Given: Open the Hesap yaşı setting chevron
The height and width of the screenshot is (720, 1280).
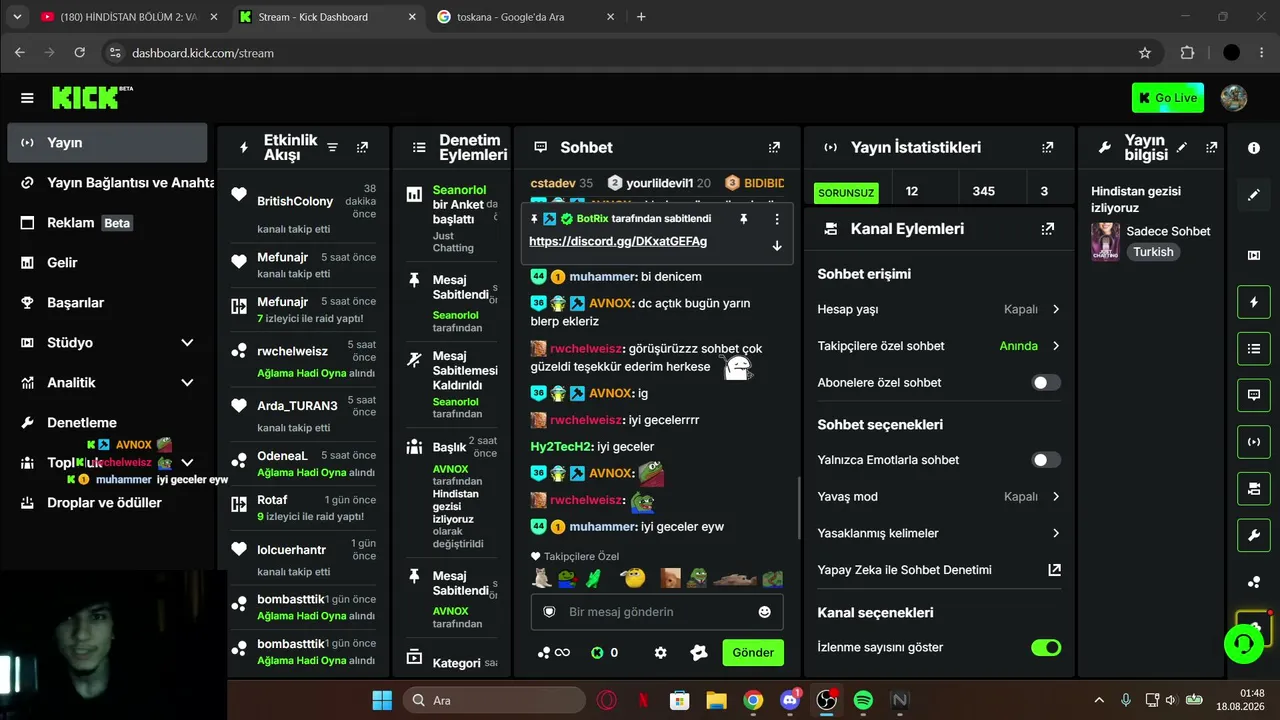Looking at the screenshot, I should [1056, 309].
